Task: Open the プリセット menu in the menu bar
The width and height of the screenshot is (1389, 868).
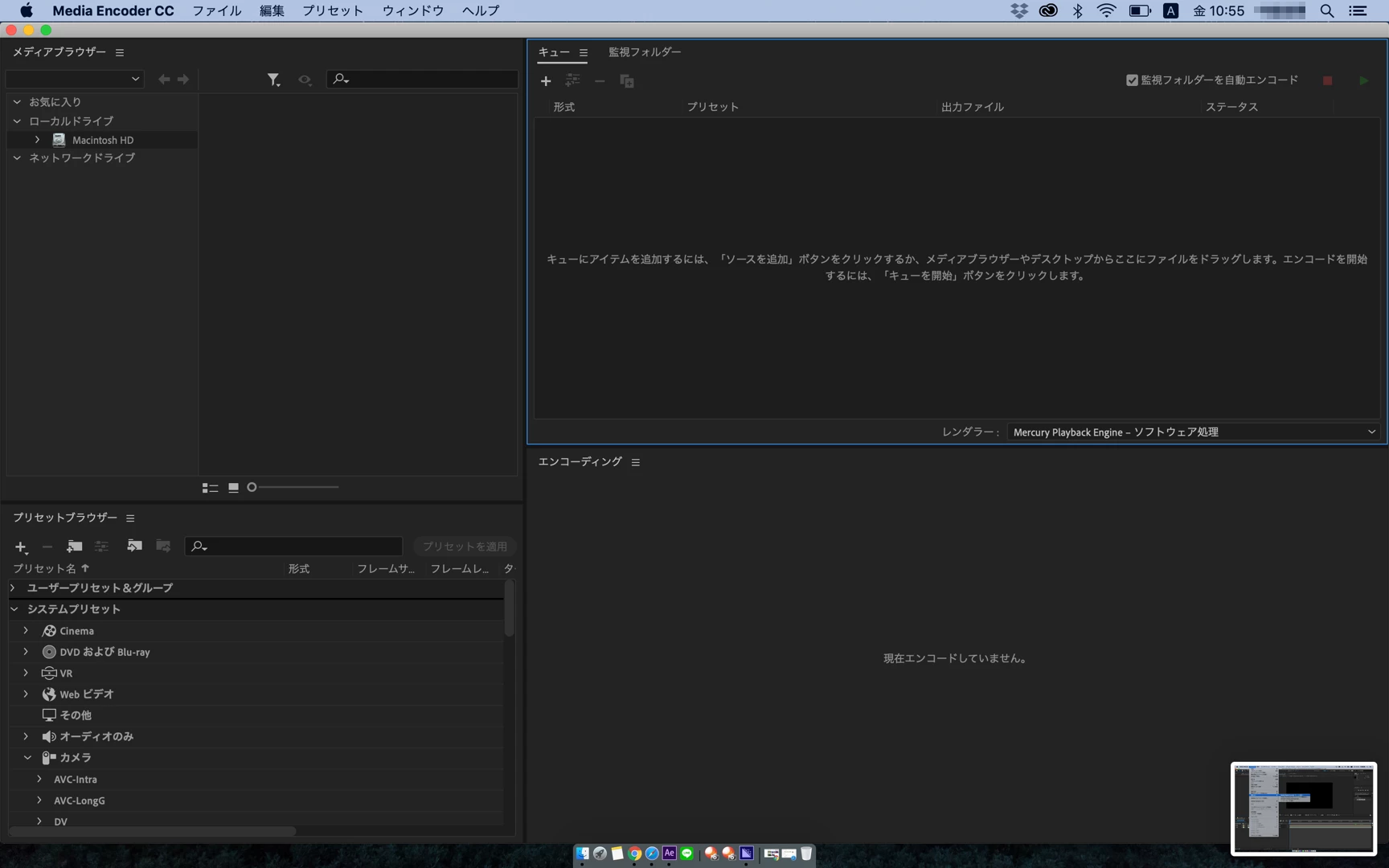Action: click(333, 10)
